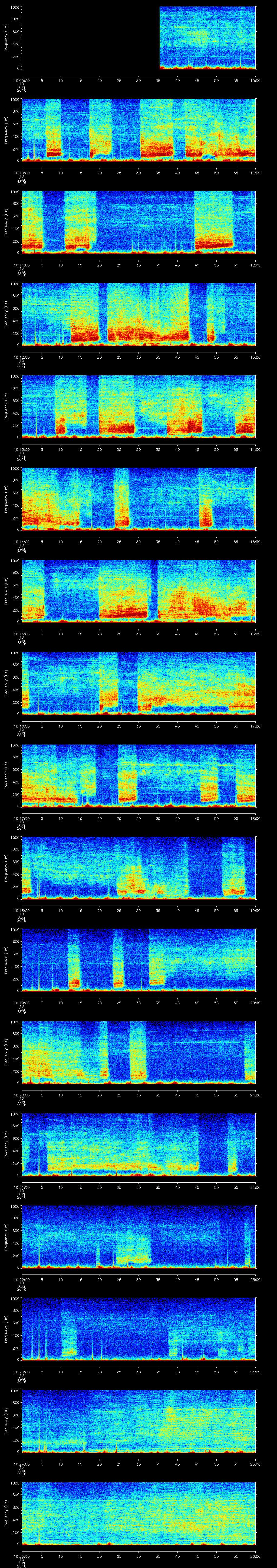Select the spectrogram panel starting at 10:12:00
Image resolution: width=277 pixels, height=1568 pixels.
139,315
